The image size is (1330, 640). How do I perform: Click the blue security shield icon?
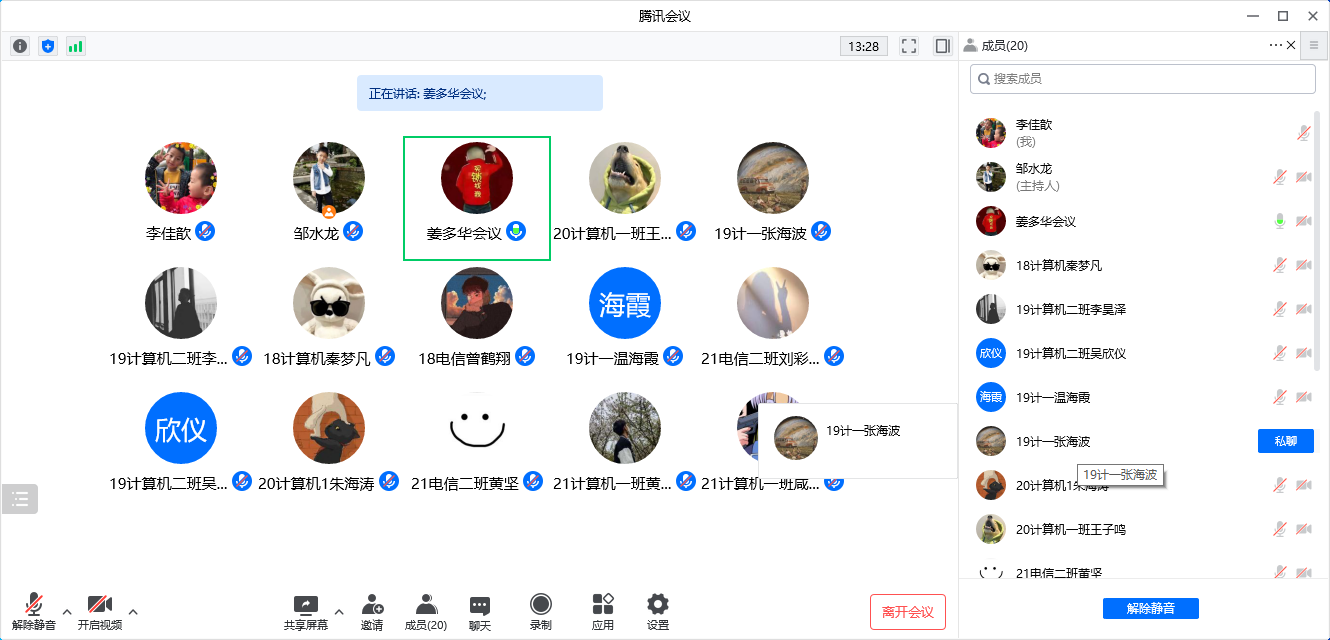pyautogui.click(x=48, y=46)
